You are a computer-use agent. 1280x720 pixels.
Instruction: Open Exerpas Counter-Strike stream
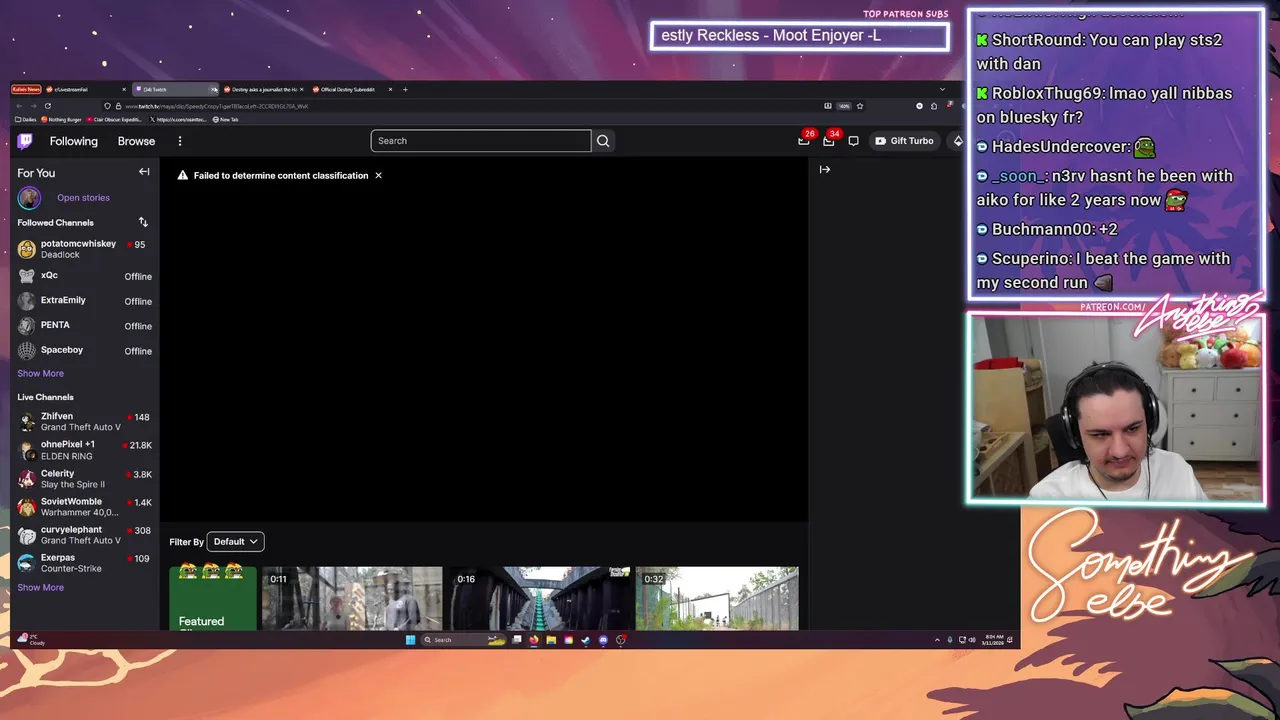85,563
